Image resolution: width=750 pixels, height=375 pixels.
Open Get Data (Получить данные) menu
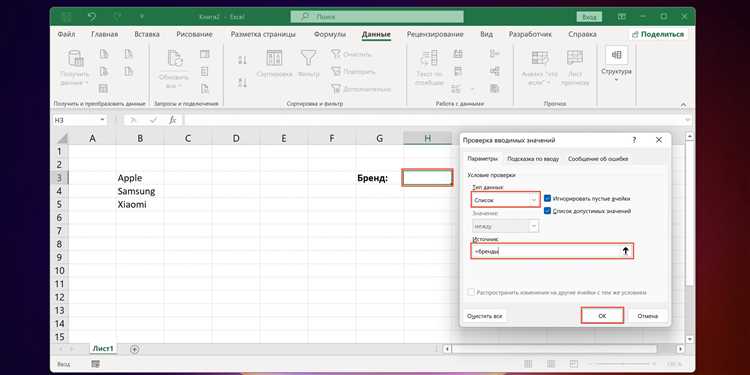click(x=75, y=68)
